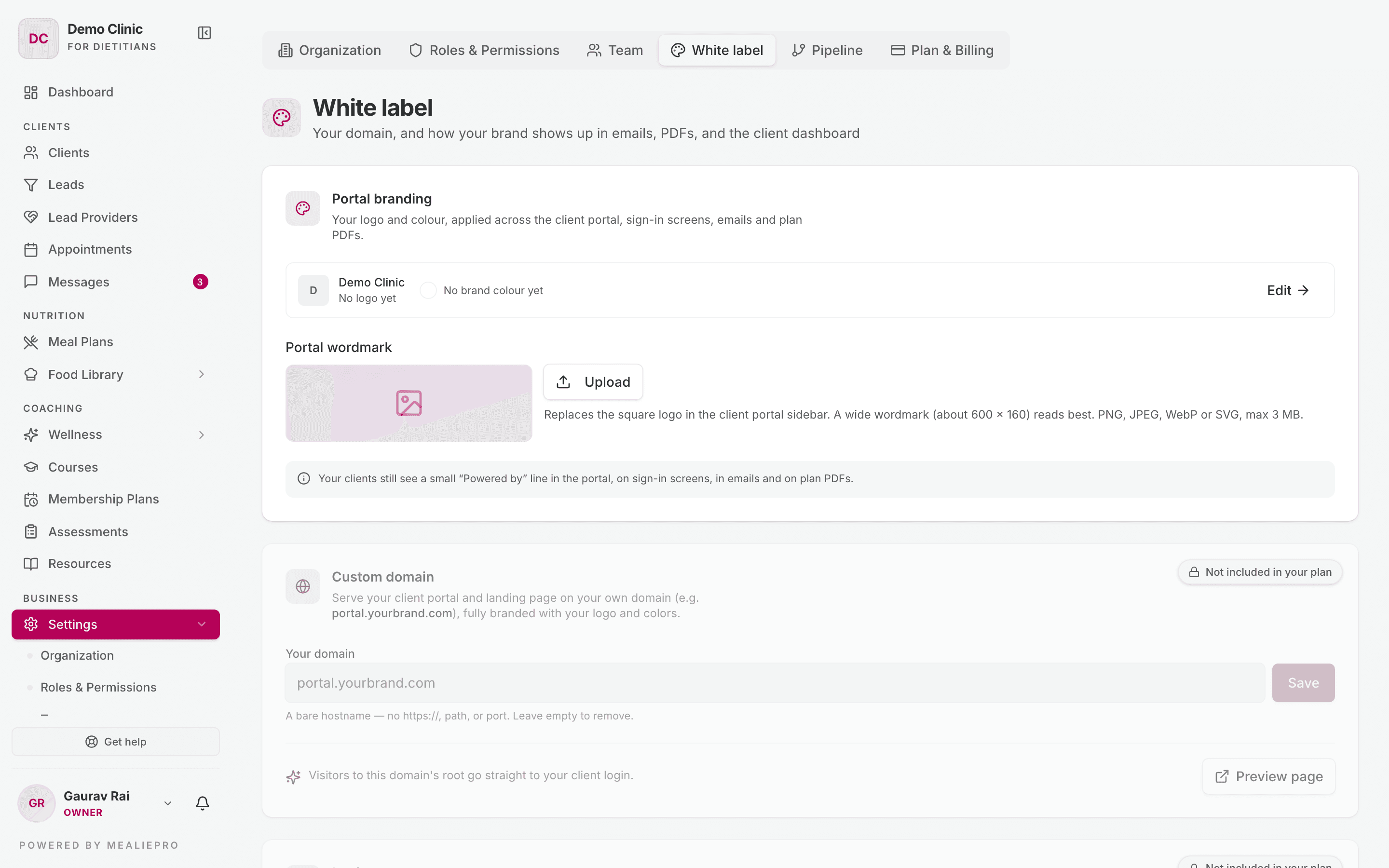Switch to the Pipeline tab
The height and width of the screenshot is (868, 1389).
[x=827, y=50]
